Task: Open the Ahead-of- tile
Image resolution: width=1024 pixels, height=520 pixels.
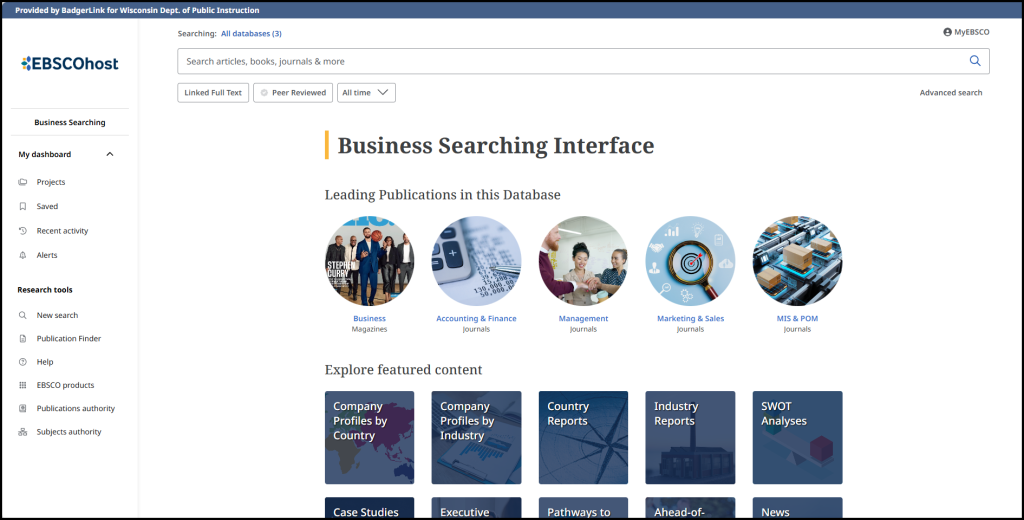Action: click(690, 508)
